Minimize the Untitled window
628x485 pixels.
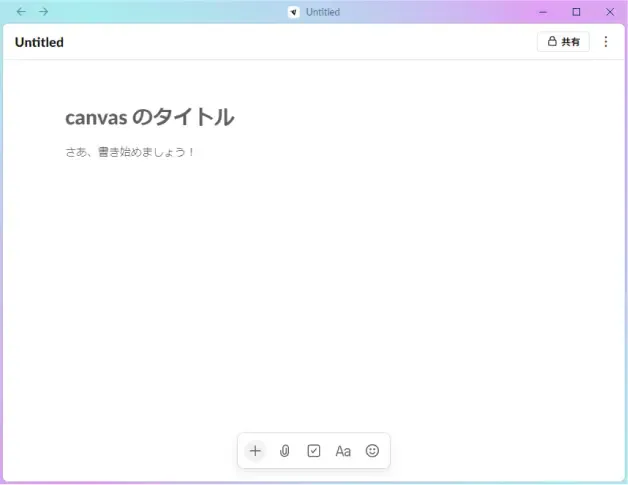[543, 12]
